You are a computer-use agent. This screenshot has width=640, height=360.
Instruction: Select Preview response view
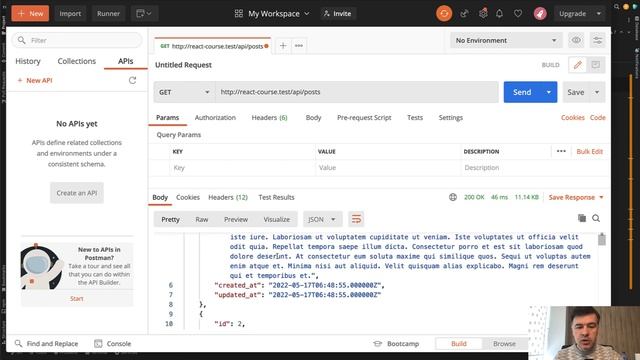coord(236,219)
